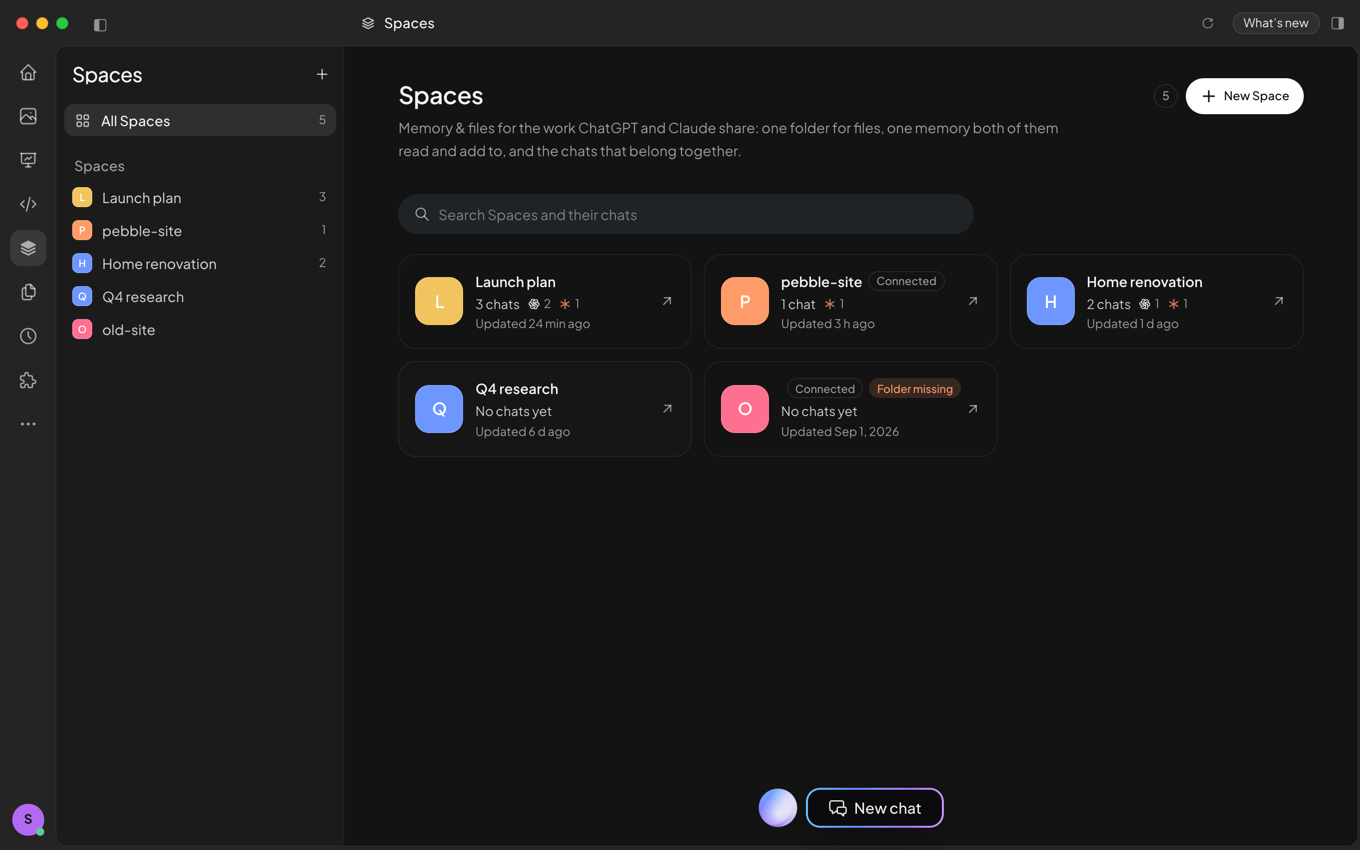Select old-site in the sidebar list
This screenshot has height=850, width=1360.
200,330
